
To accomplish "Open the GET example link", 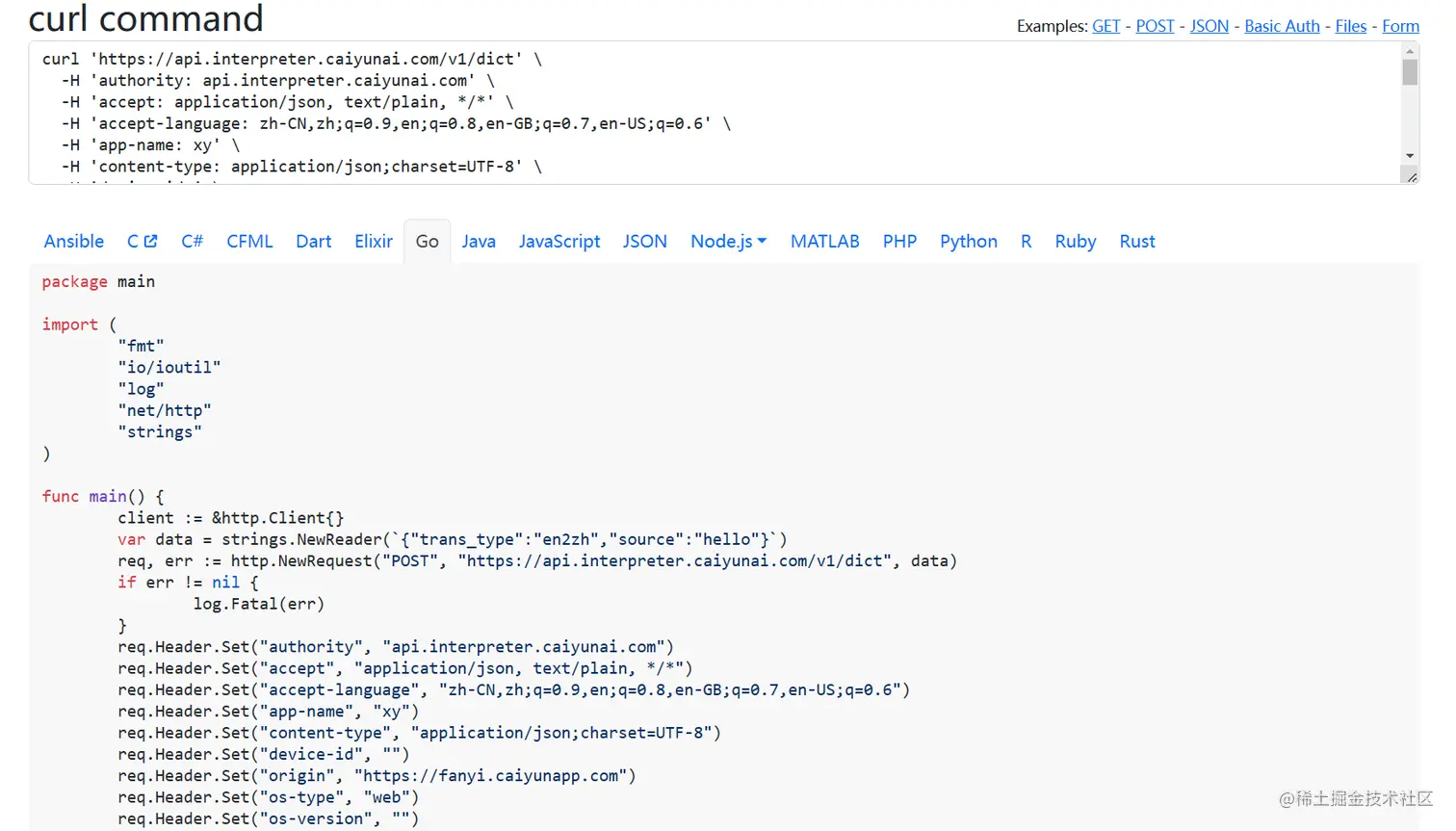I will click(x=1105, y=26).
